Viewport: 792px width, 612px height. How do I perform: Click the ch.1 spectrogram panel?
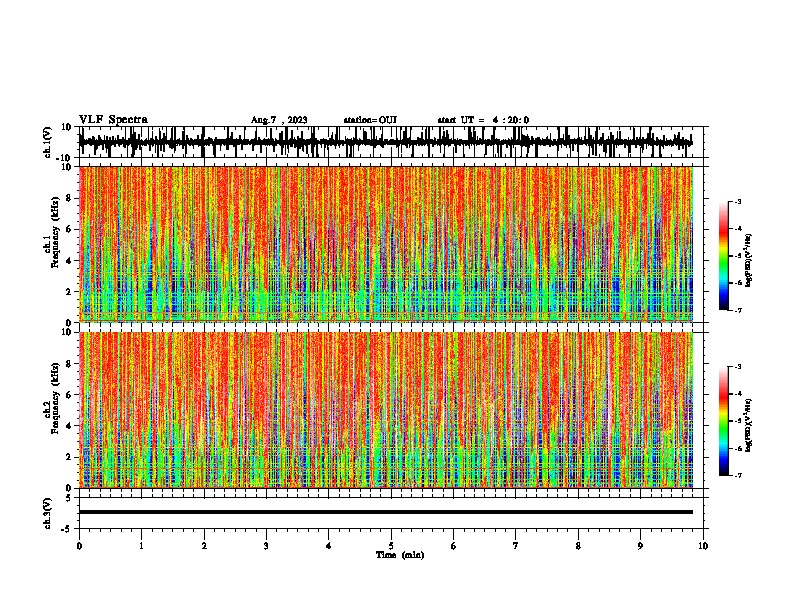[386, 244]
